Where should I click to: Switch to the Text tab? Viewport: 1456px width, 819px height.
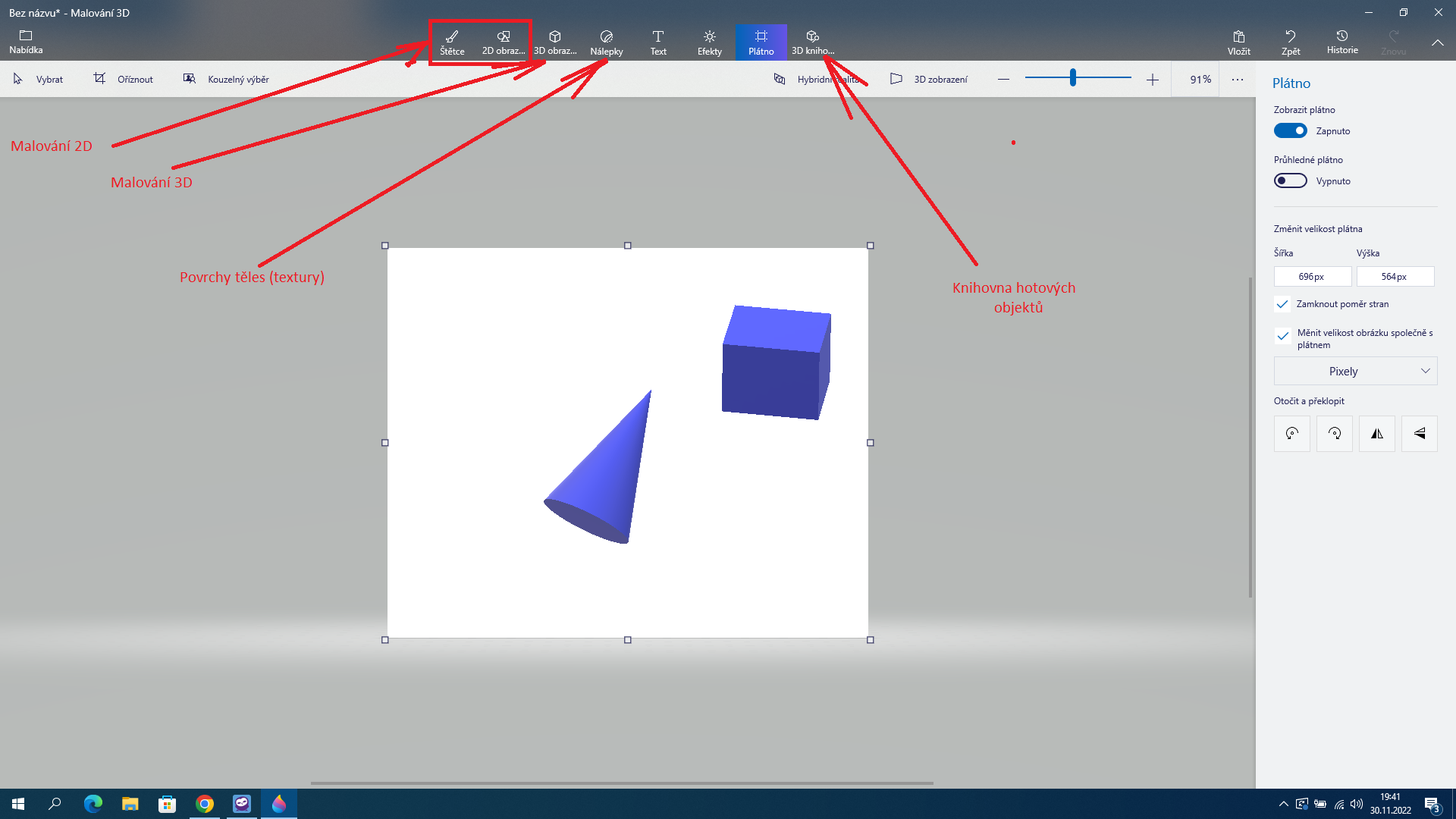(658, 42)
